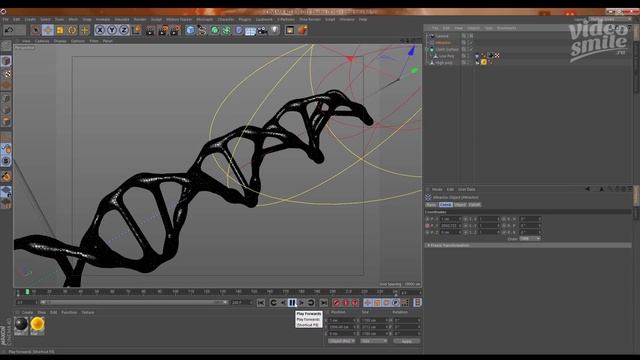Open the Create menu
The image size is (640, 360).
coord(30,19)
